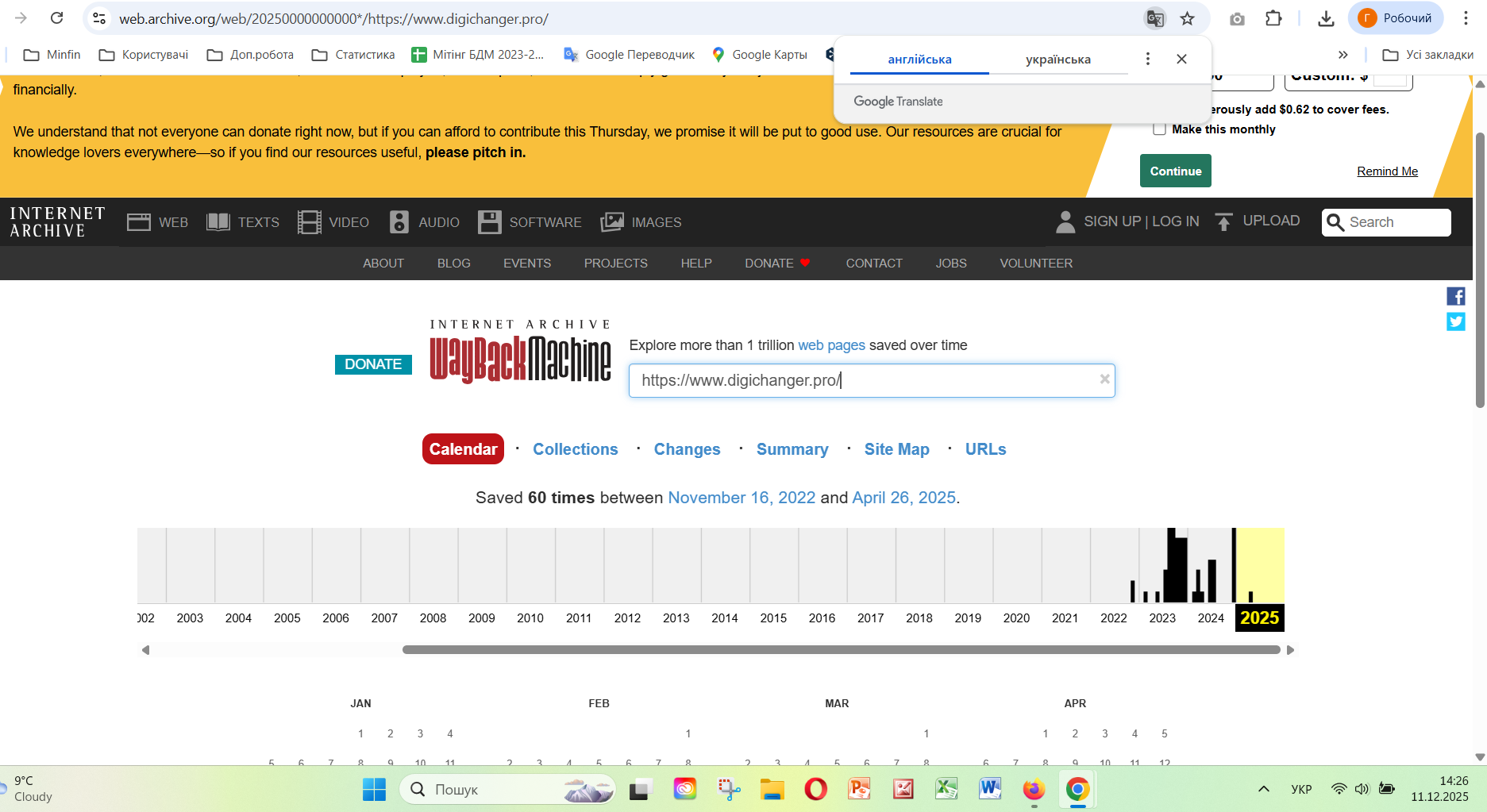Show hidden bookmarks with the double chevron

[x=1343, y=55]
